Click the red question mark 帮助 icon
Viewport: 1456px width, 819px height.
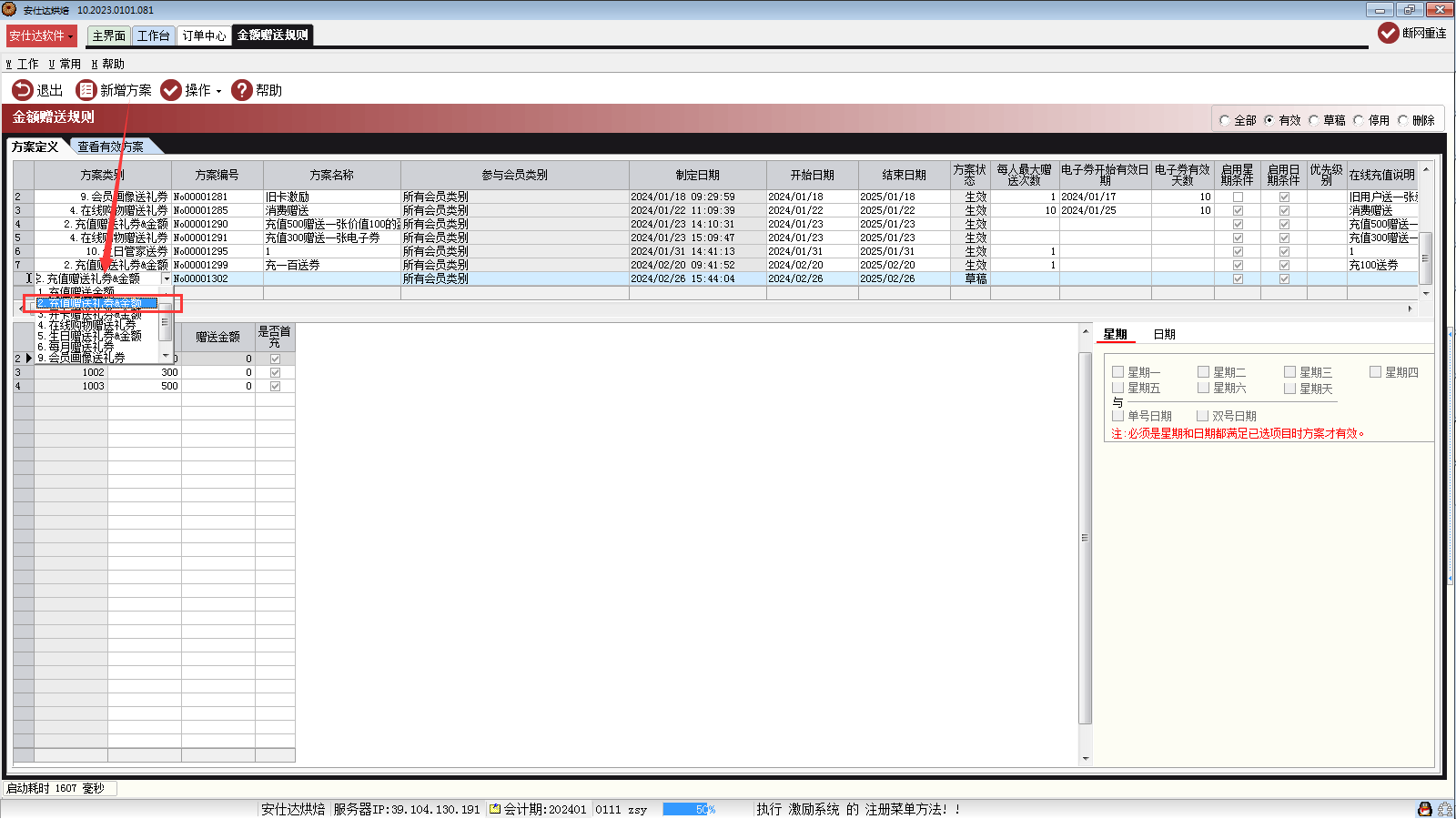(242, 90)
